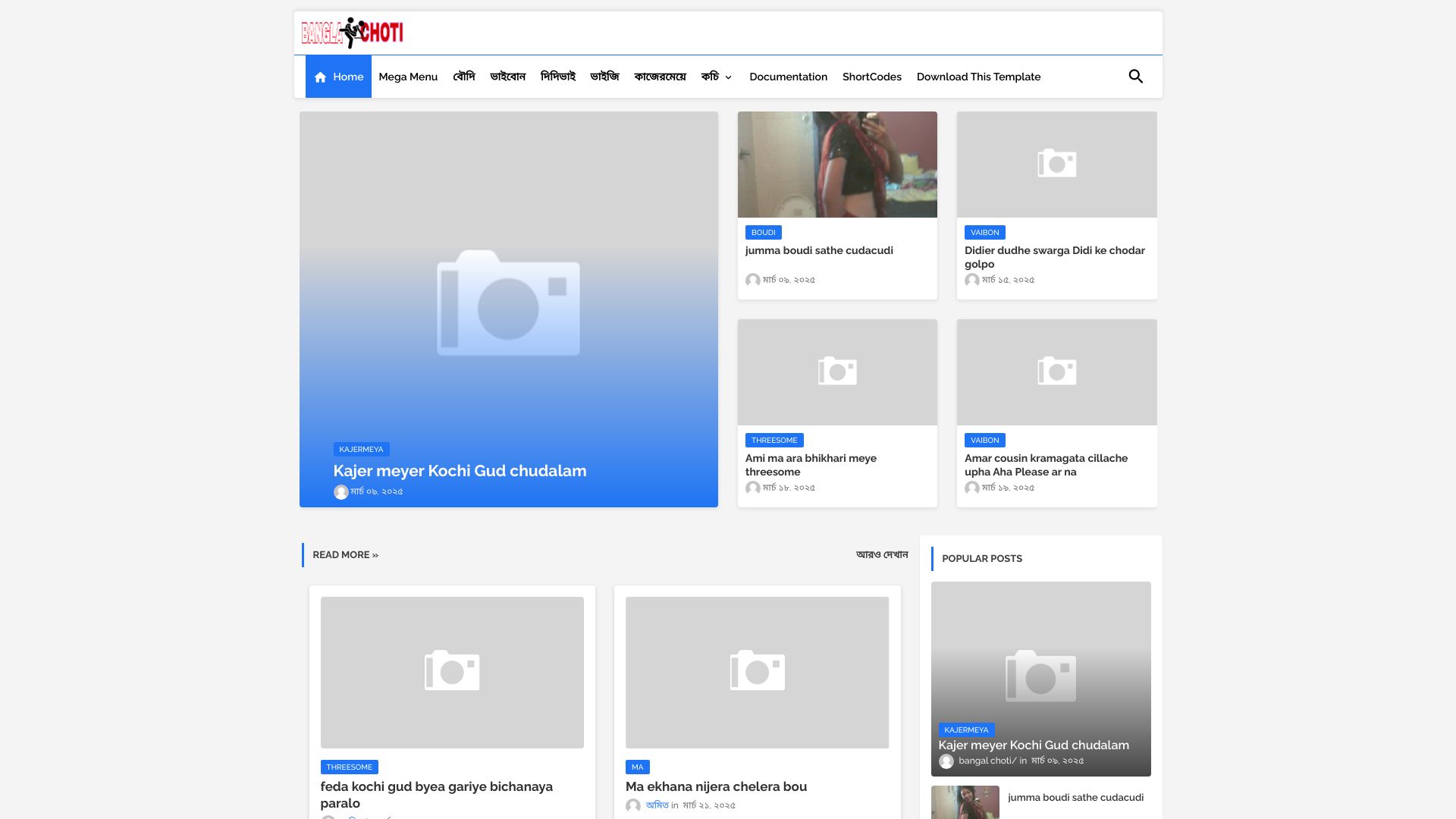Select the ভাইবোন menu item

pos(507,77)
